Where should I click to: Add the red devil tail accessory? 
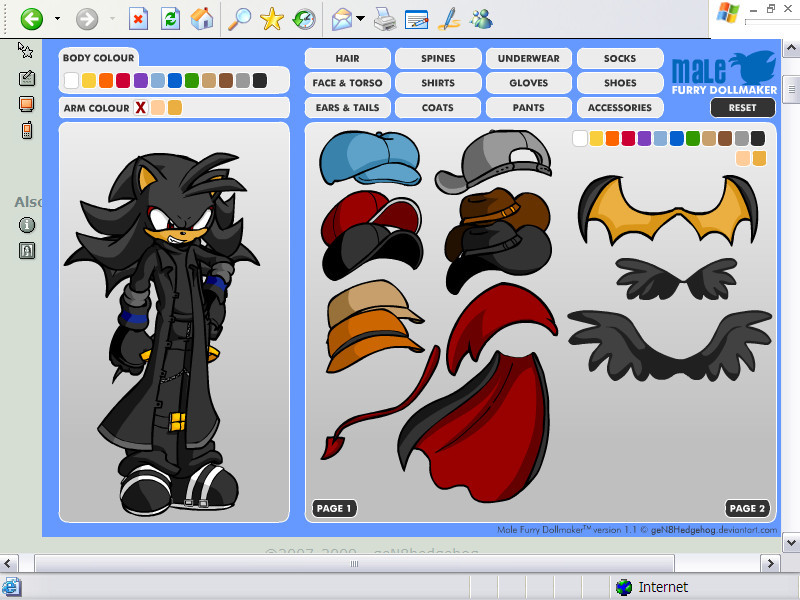tap(380, 403)
